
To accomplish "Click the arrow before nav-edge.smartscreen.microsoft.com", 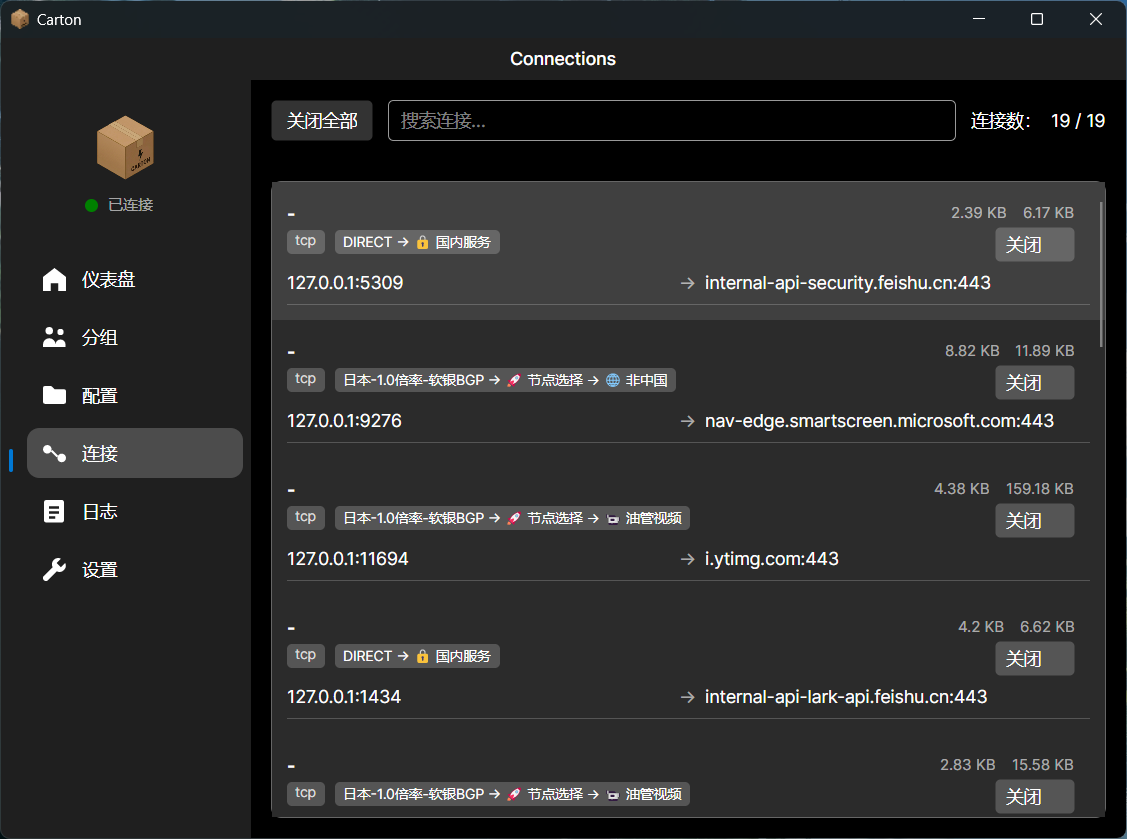I will 688,421.
